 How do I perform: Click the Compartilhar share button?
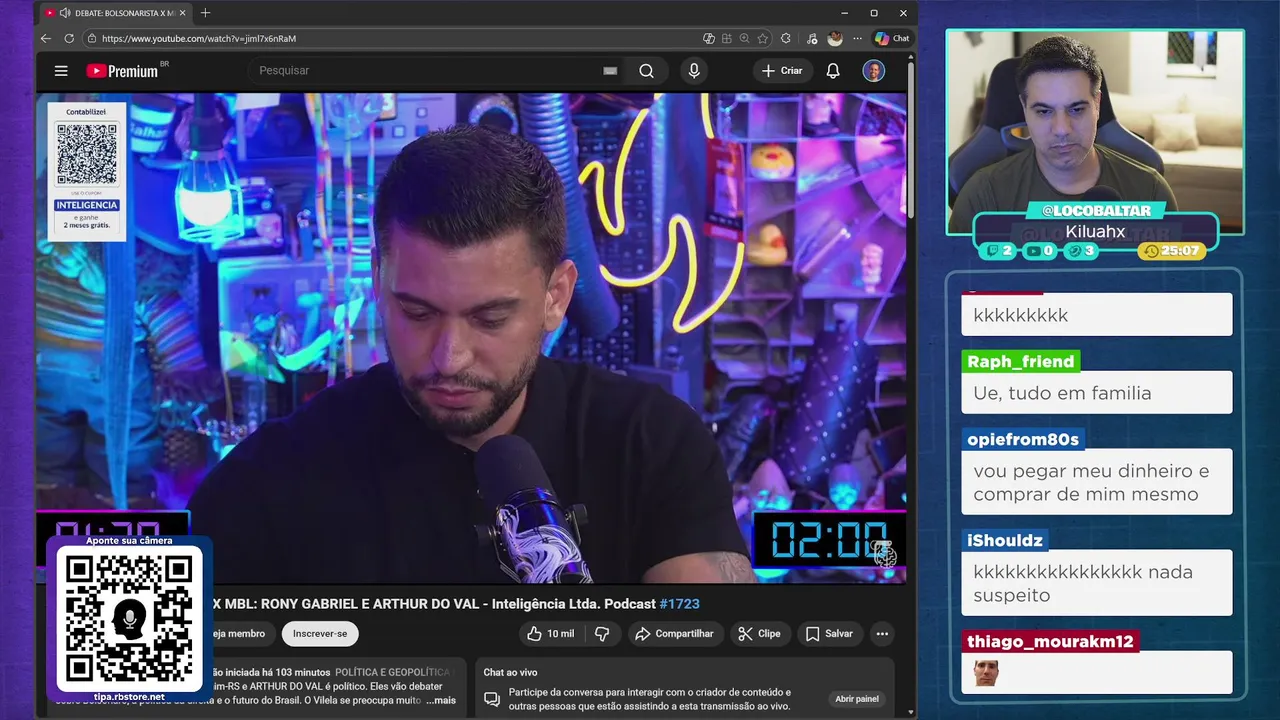click(674, 634)
